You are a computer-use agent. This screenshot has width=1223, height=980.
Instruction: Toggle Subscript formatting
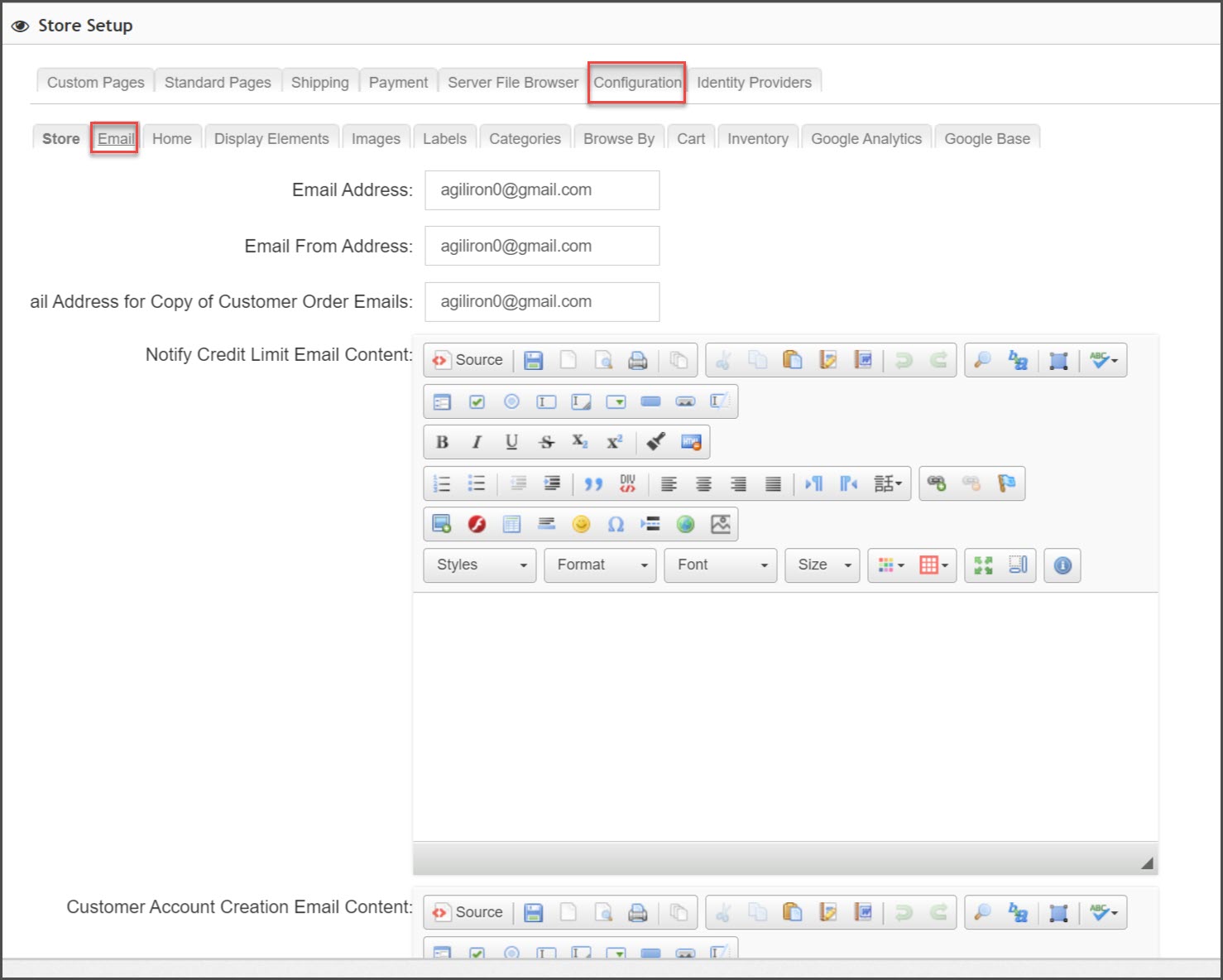click(x=580, y=442)
